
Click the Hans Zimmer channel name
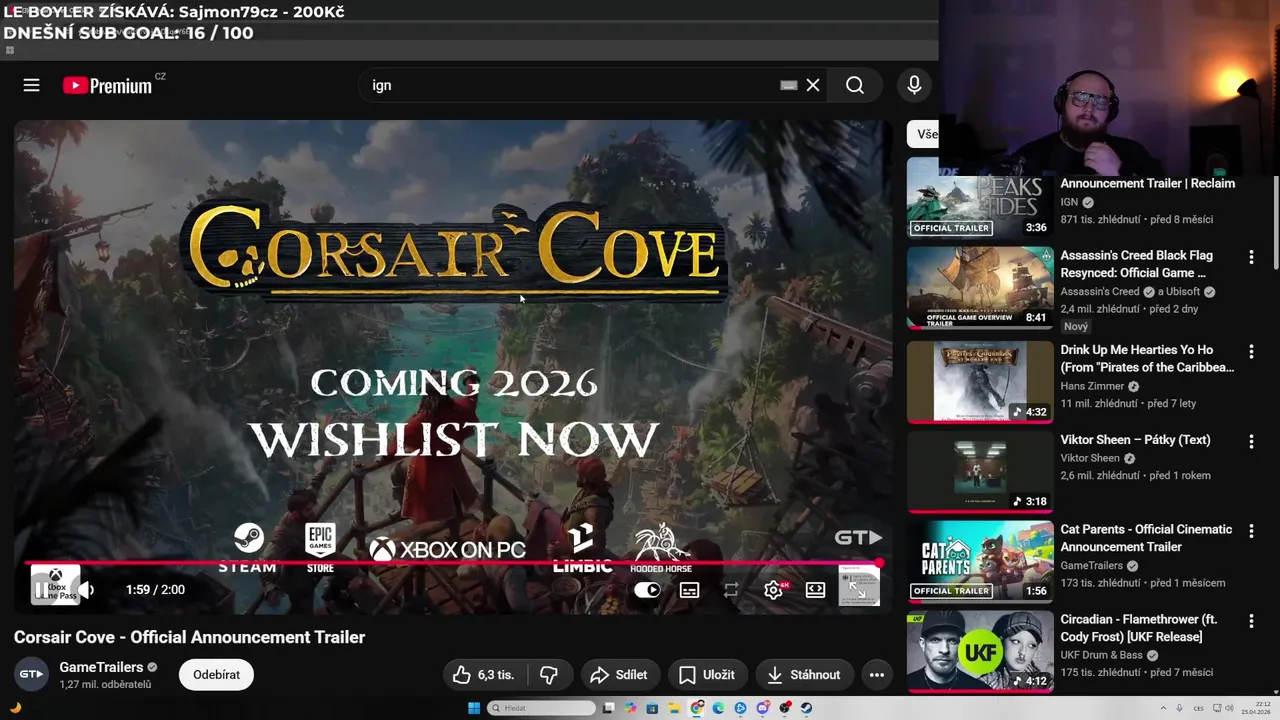coord(1091,386)
